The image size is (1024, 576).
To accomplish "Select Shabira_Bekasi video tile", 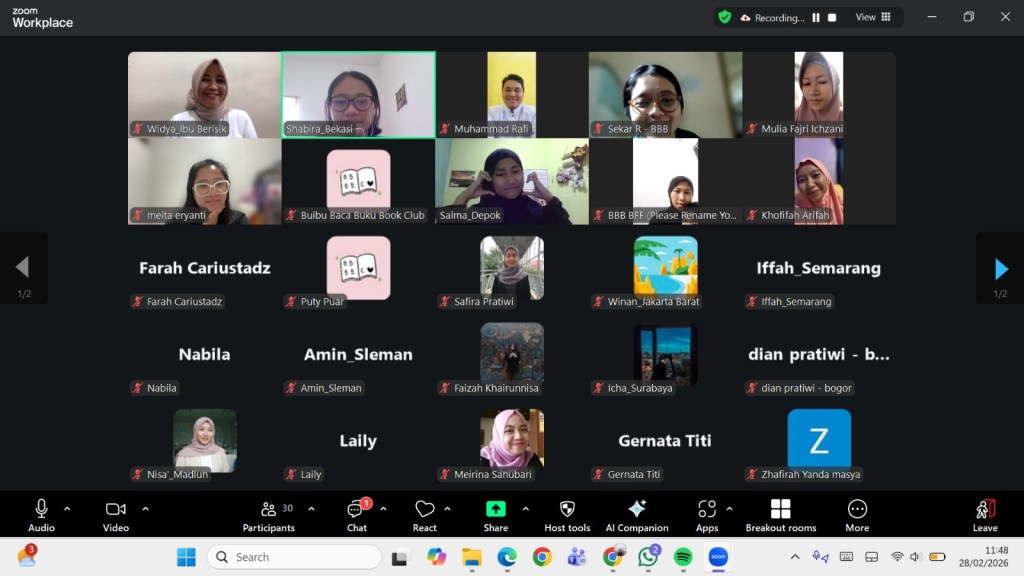I will click(358, 94).
